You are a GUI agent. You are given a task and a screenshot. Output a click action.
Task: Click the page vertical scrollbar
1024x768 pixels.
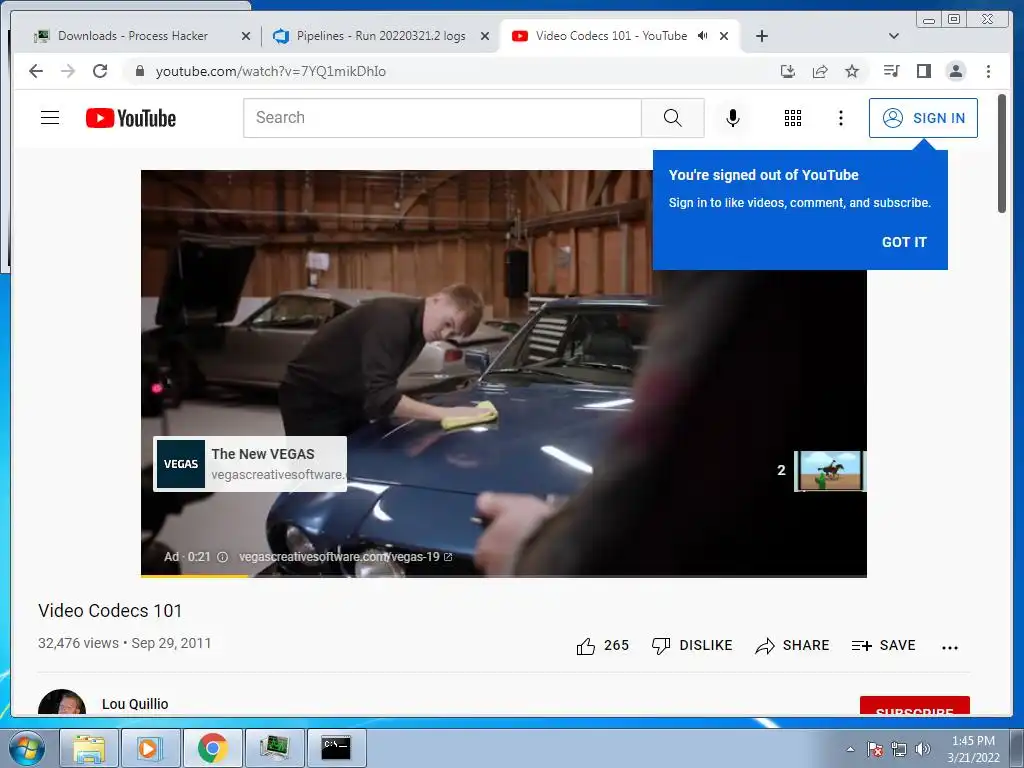click(1002, 153)
